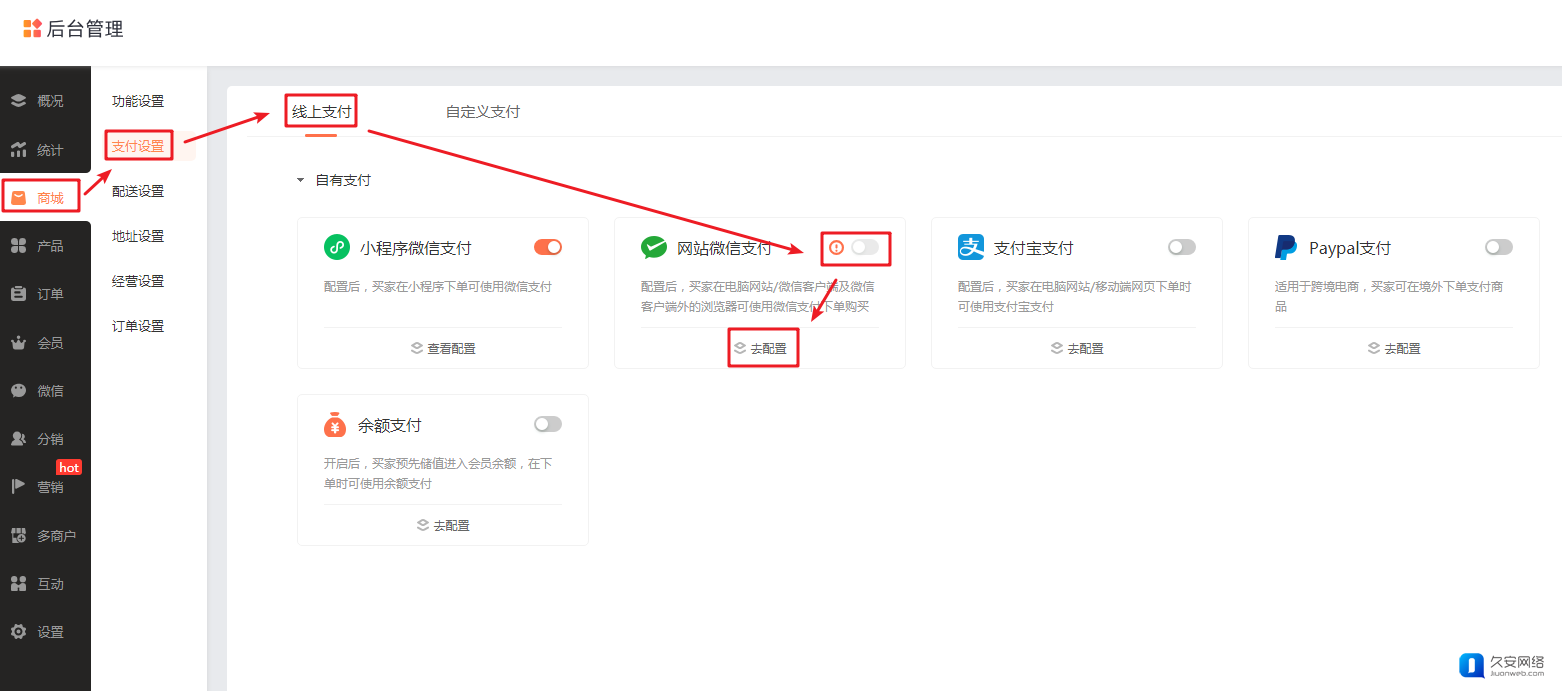This screenshot has width=1562, height=691.
Task: Click the description starting 适用于跨境电商
Action: 1389,296
